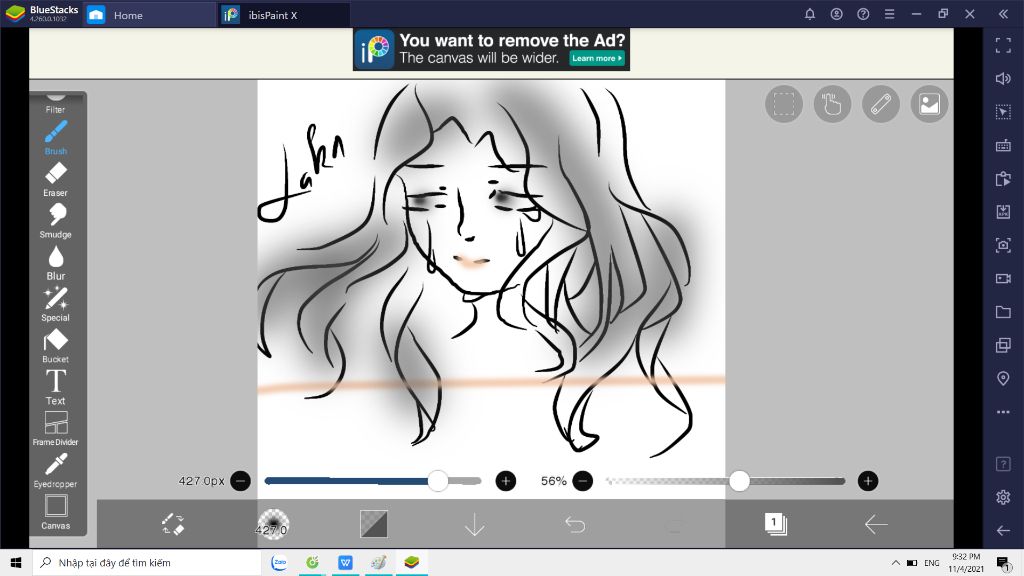Select the Special tool
The height and width of the screenshot is (576, 1024).
56,304
